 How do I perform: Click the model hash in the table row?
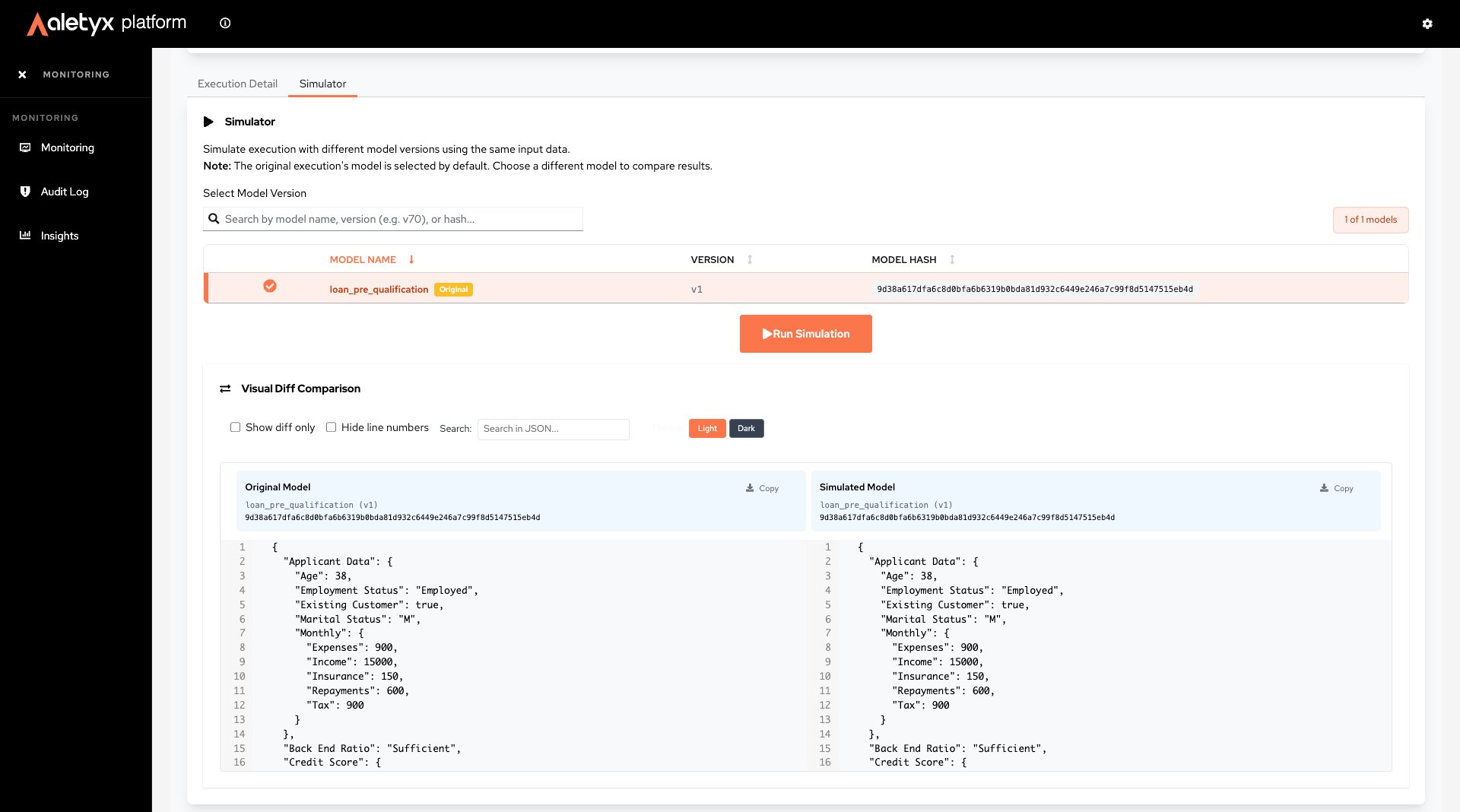click(x=1035, y=289)
